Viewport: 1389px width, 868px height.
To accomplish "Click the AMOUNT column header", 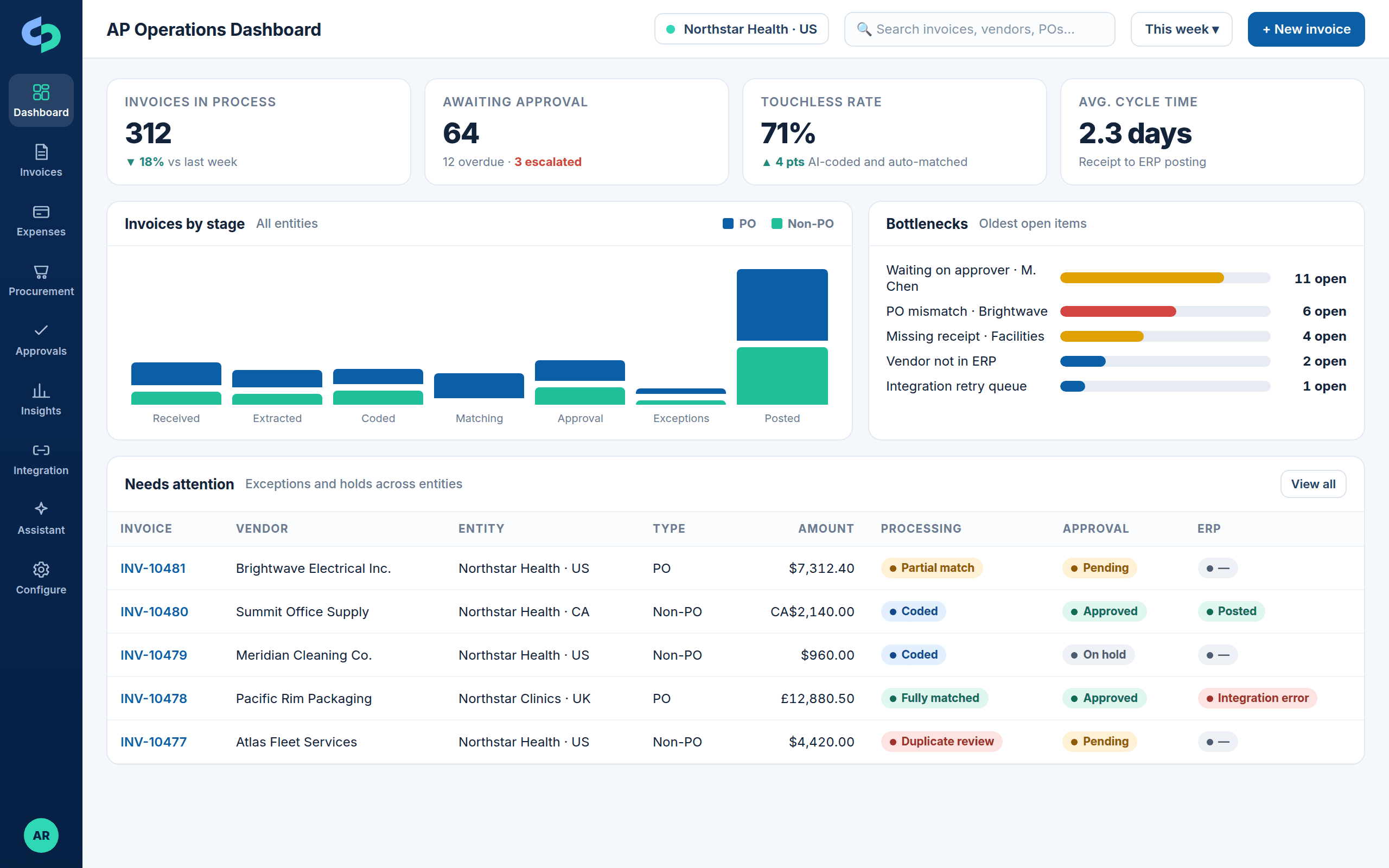I will point(826,529).
